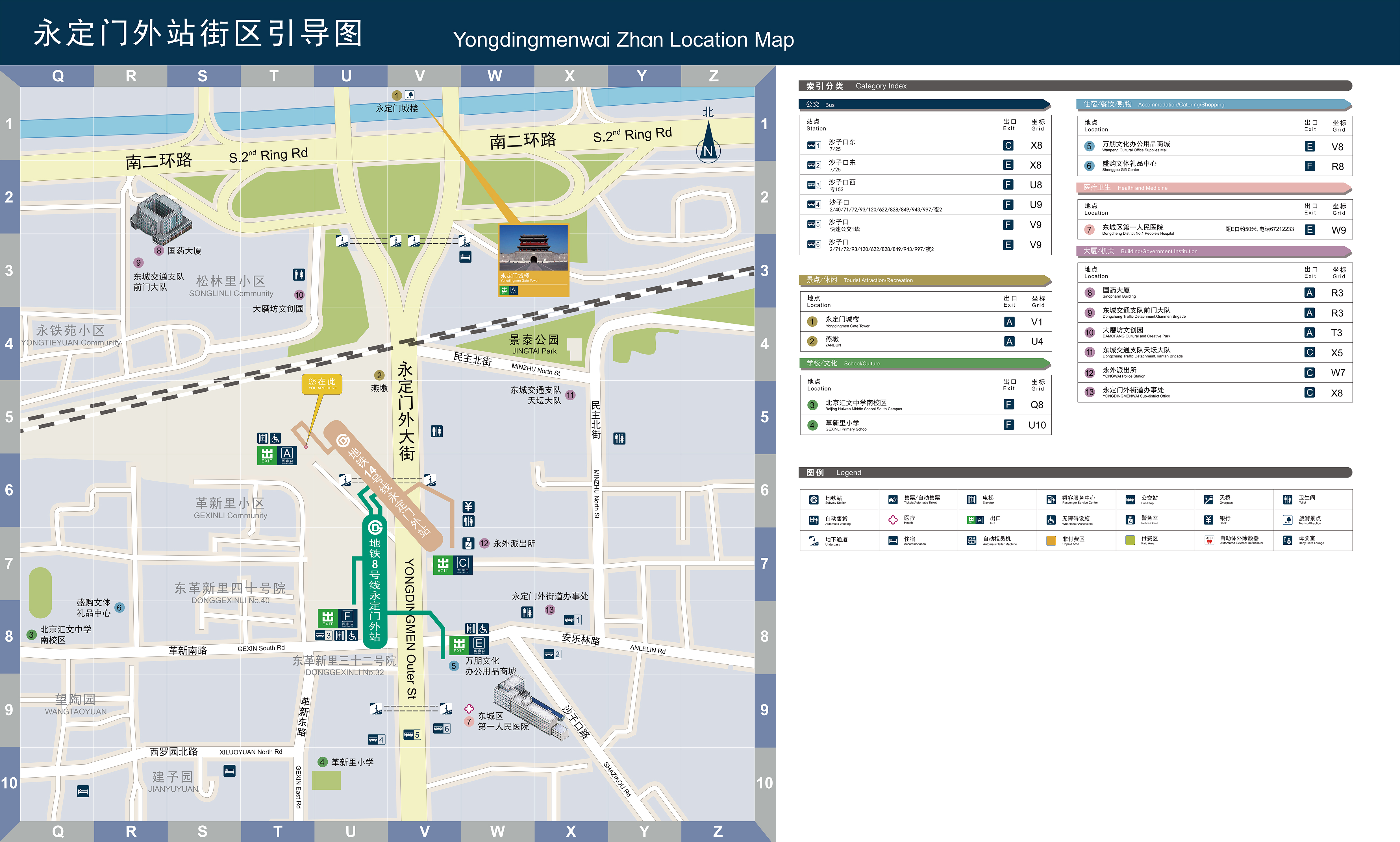Click grid column letter V on top edge
Screen dimensions: 1400x842
pyautogui.click(x=420, y=76)
